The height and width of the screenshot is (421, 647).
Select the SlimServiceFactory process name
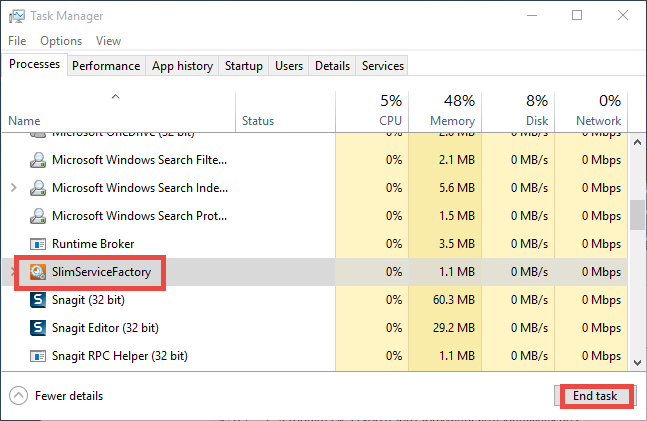[x=102, y=272]
